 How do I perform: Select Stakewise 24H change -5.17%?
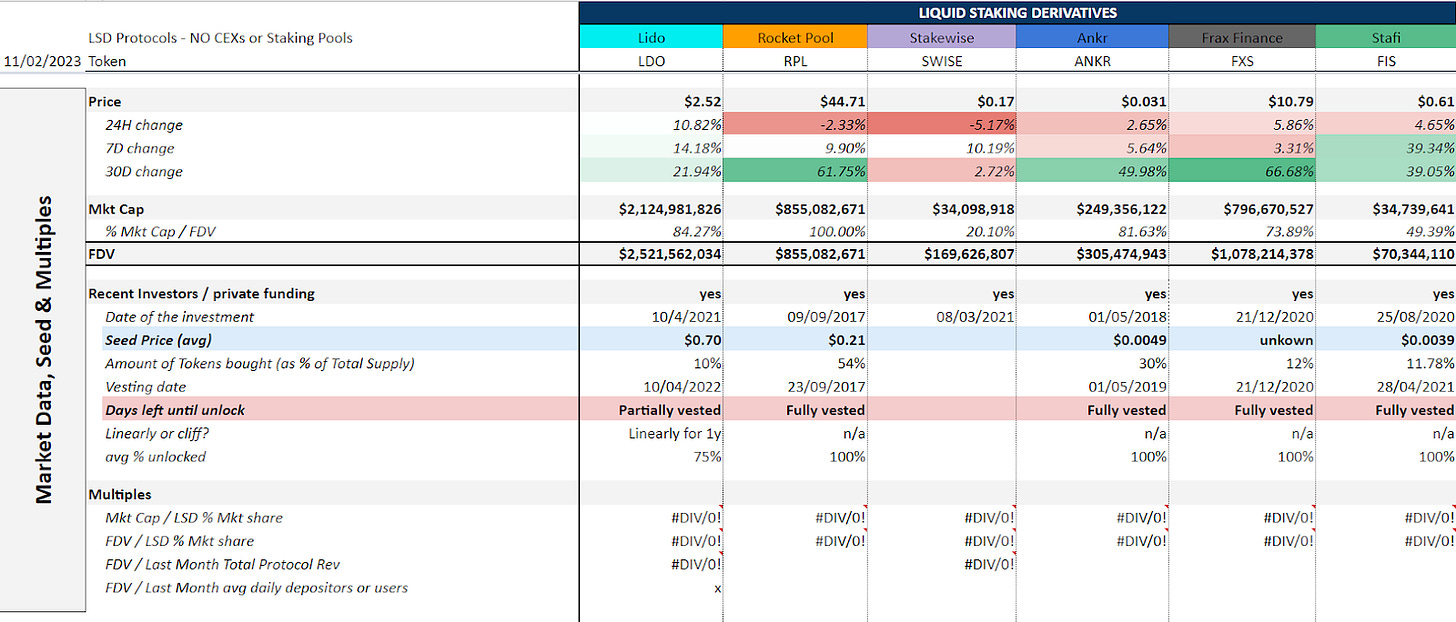(x=942, y=125)
